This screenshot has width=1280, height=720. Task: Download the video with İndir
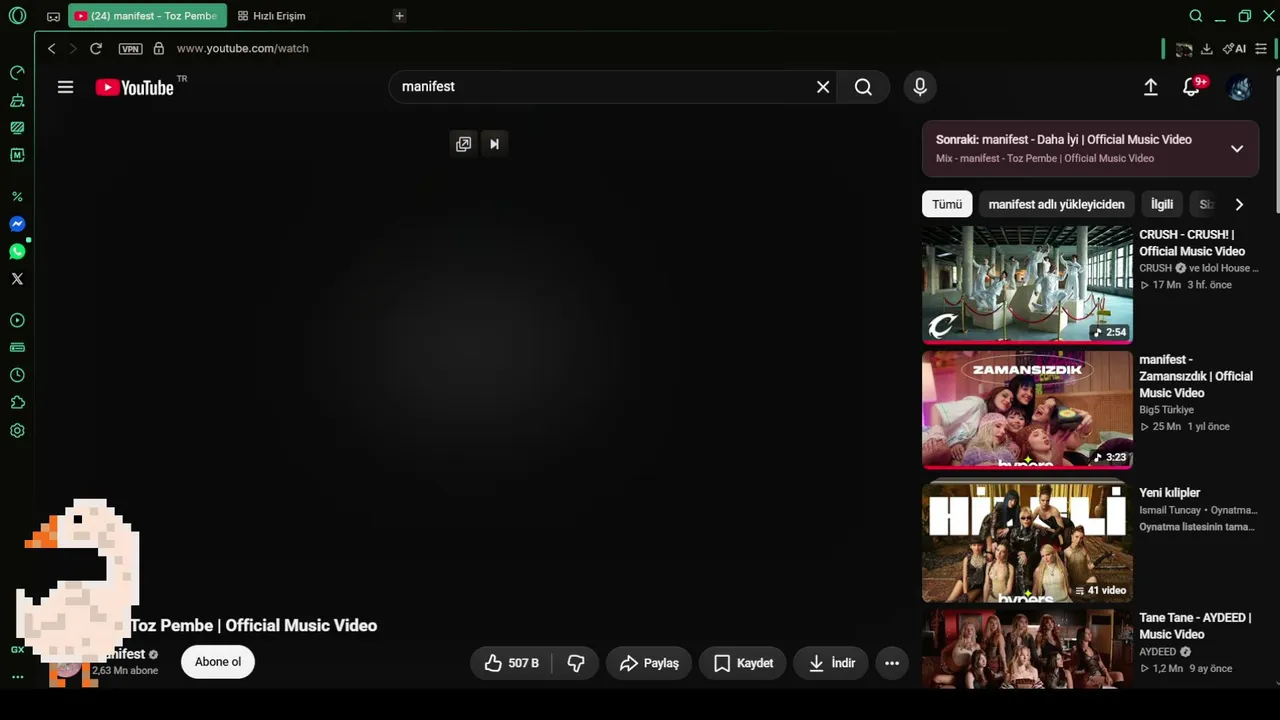point(831,663)
